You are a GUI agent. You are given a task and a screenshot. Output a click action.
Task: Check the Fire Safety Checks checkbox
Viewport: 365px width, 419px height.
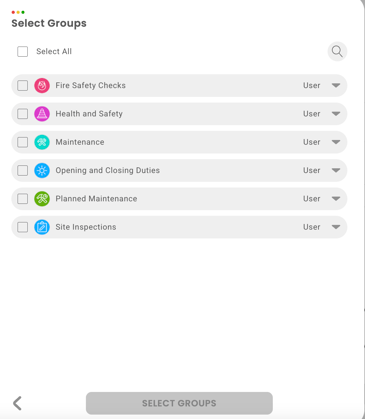click(x=23, y=85)
